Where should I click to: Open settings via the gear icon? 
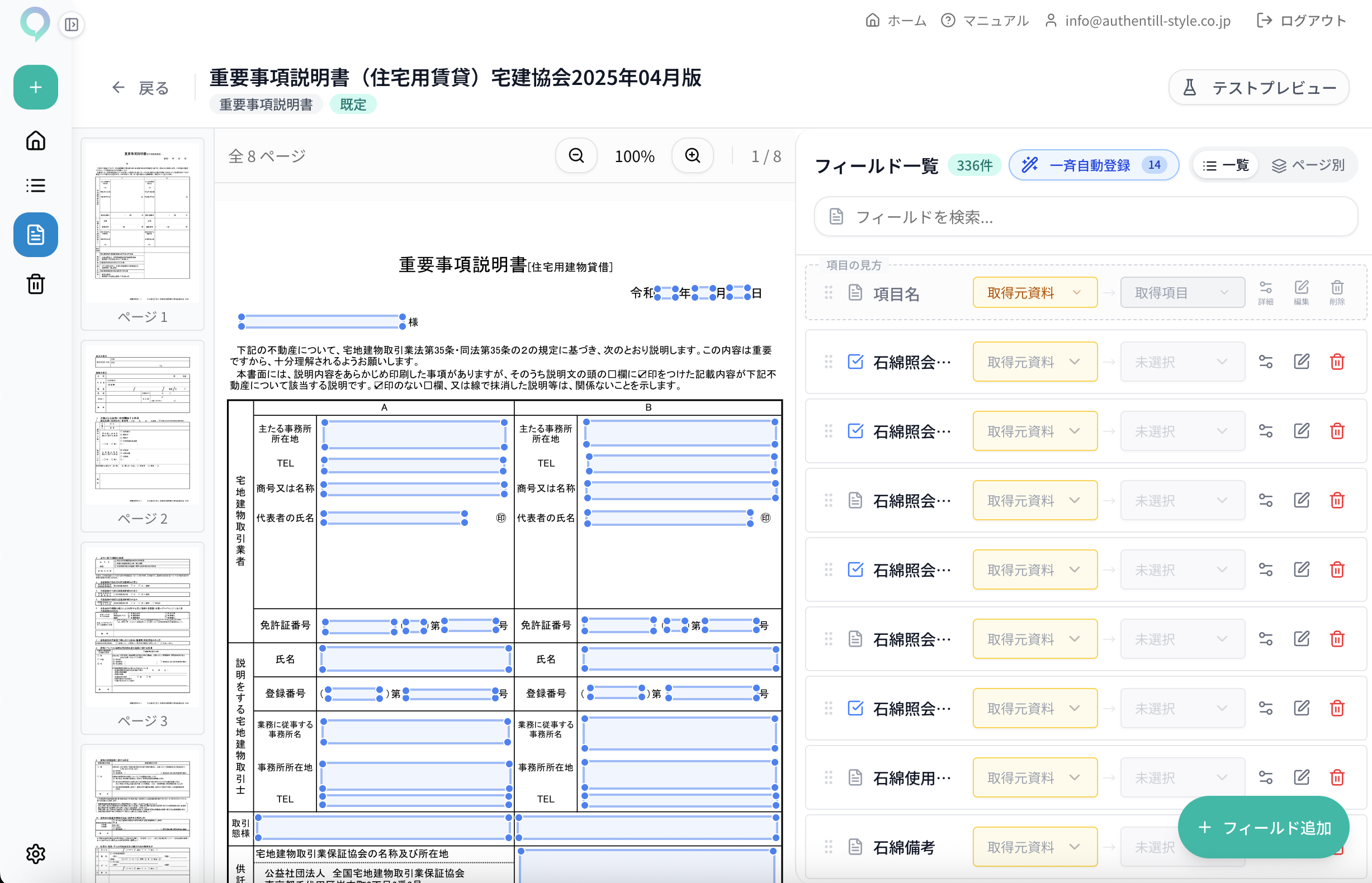click(x=36, y=854)
